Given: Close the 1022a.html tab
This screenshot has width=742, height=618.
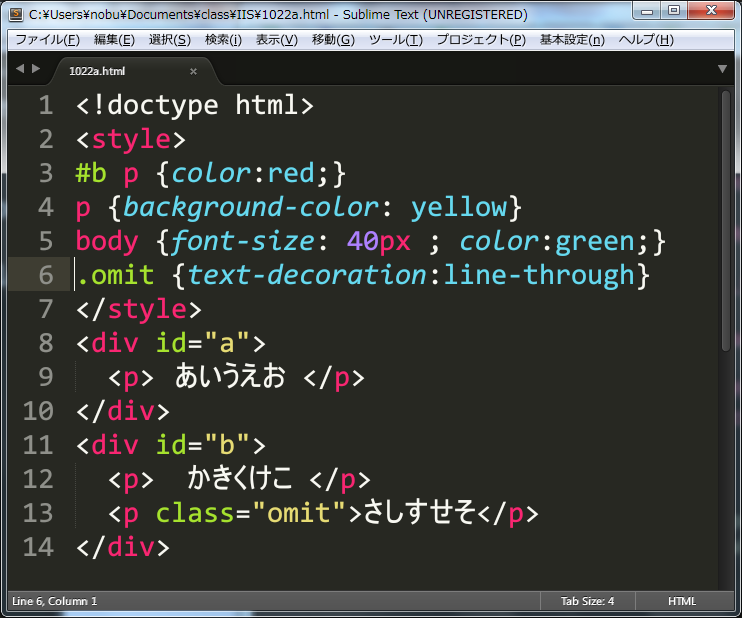Looking at the screenshot, I should (193, 71).
